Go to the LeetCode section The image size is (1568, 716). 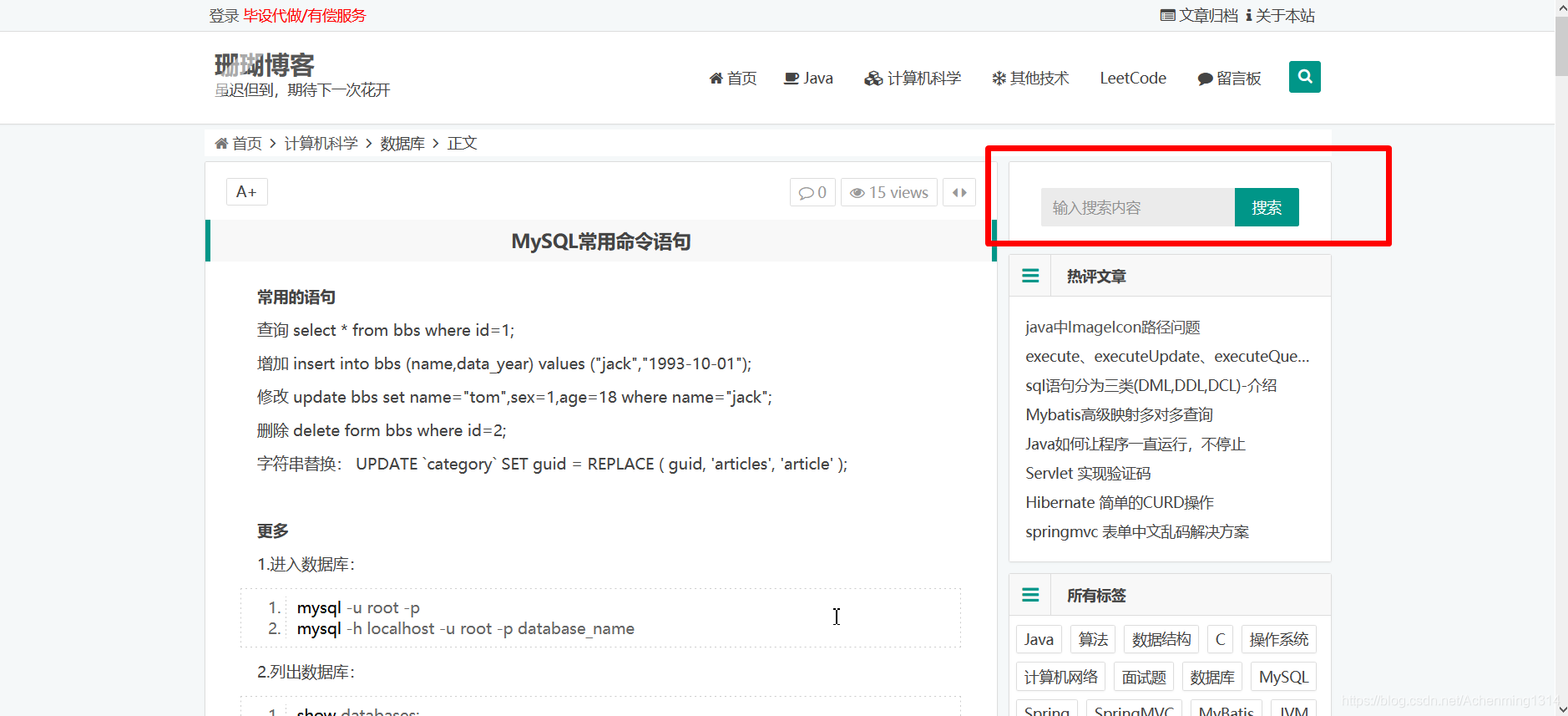pos(1133,78)
